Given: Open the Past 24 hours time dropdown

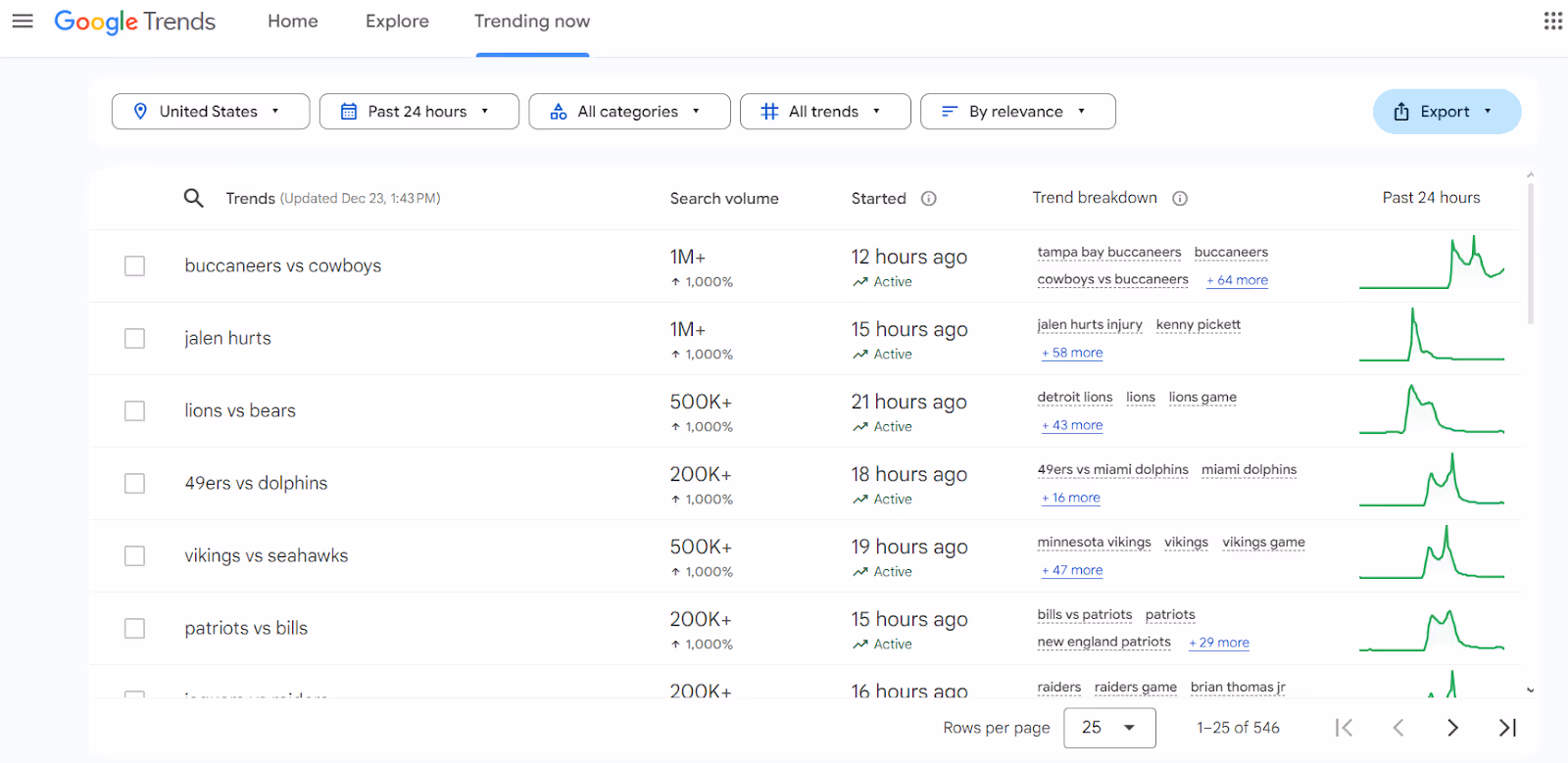Looking at the screenshot, I should point(419,112).
